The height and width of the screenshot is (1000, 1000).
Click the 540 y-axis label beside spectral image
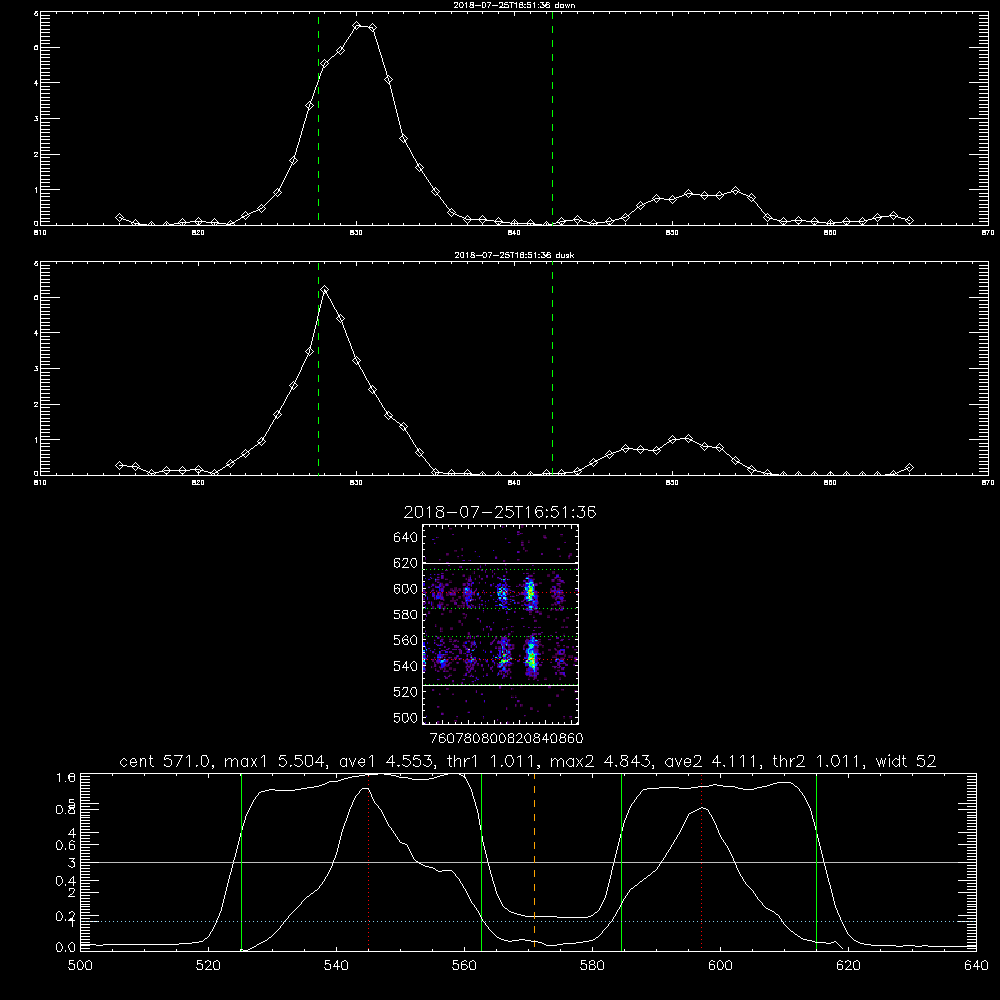click(x=406, y=666)
